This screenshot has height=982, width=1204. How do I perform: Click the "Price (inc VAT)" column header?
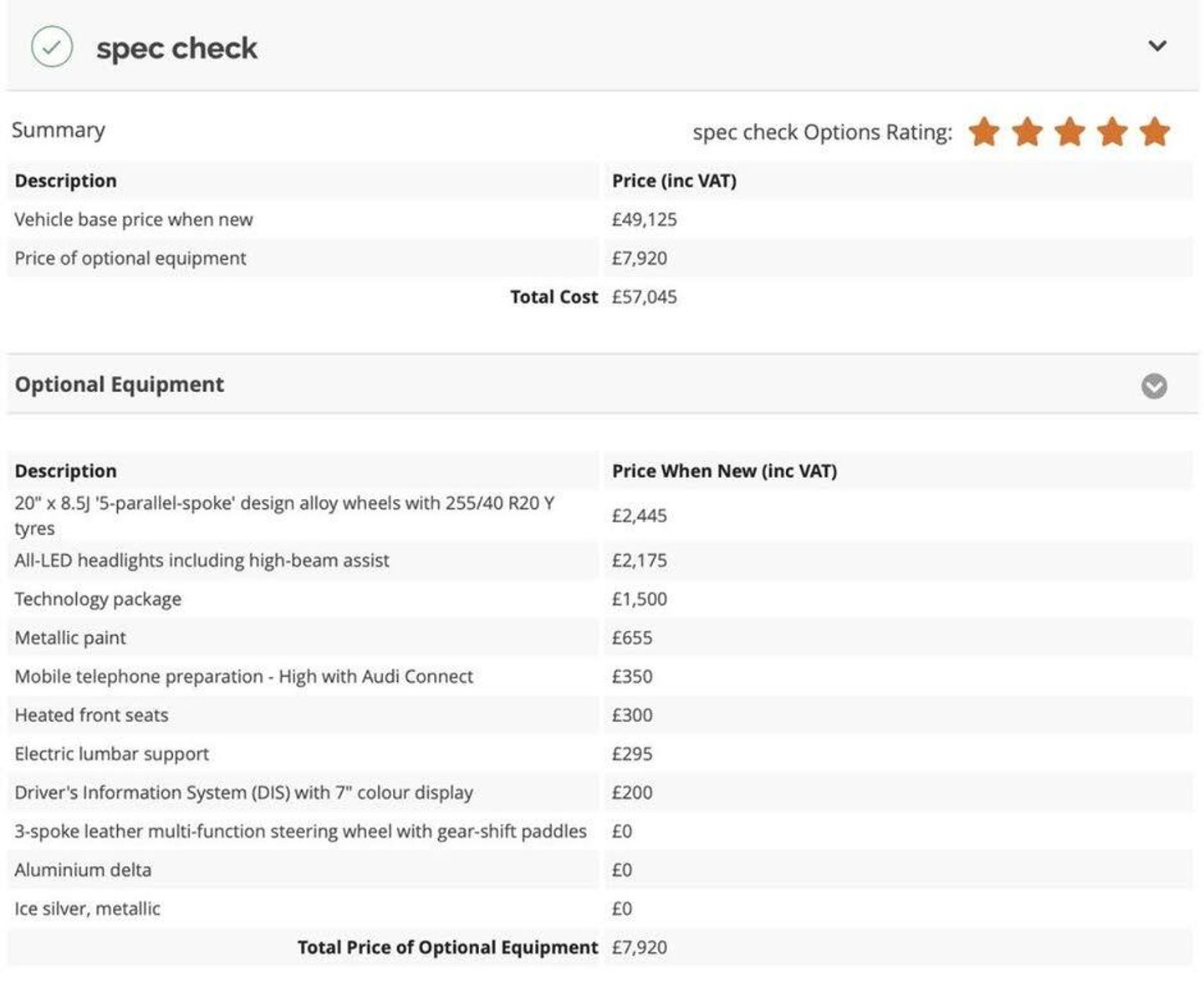click(674, 181)
